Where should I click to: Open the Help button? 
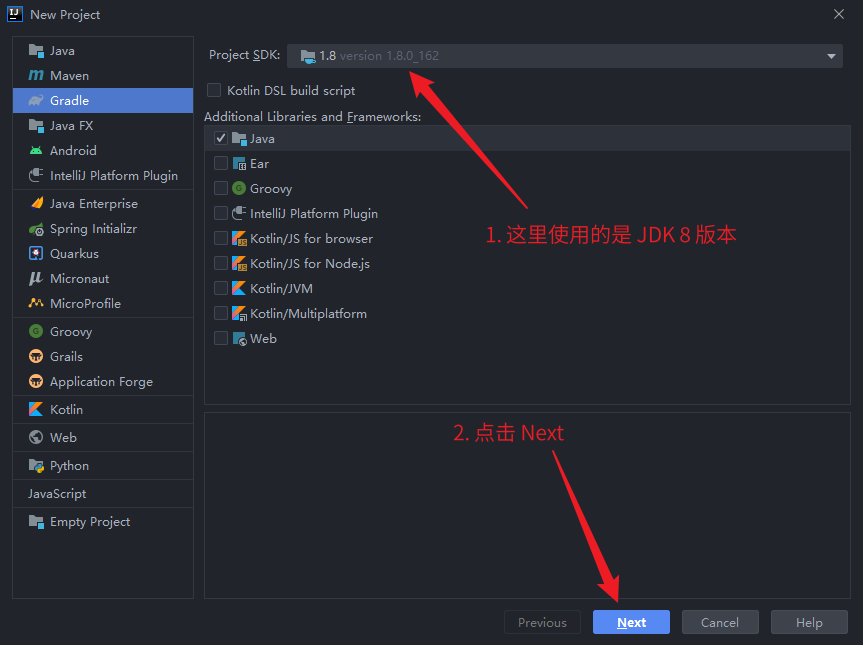808,622
